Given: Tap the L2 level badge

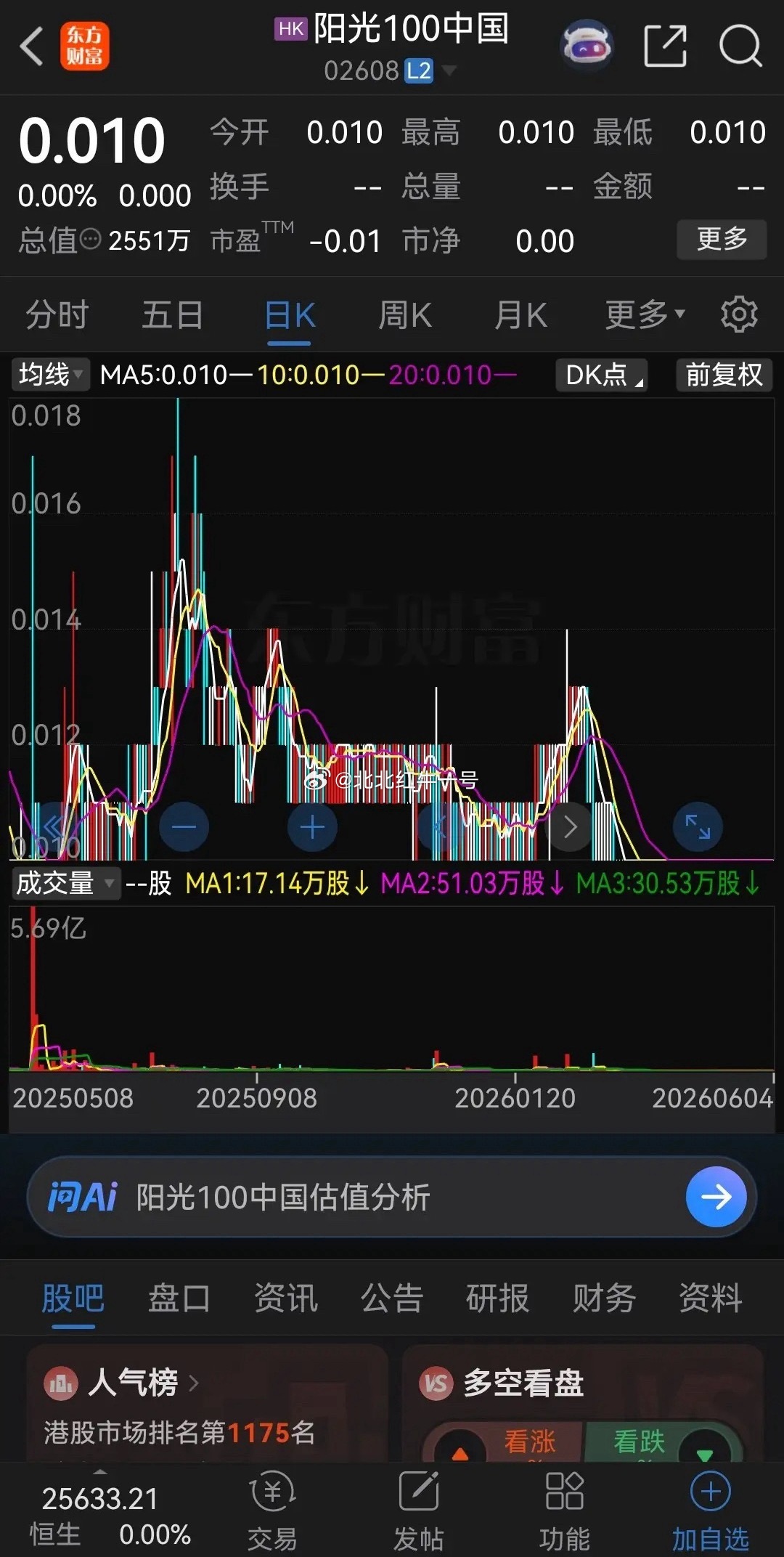Looking at the screenshot, I should [418, 71].
